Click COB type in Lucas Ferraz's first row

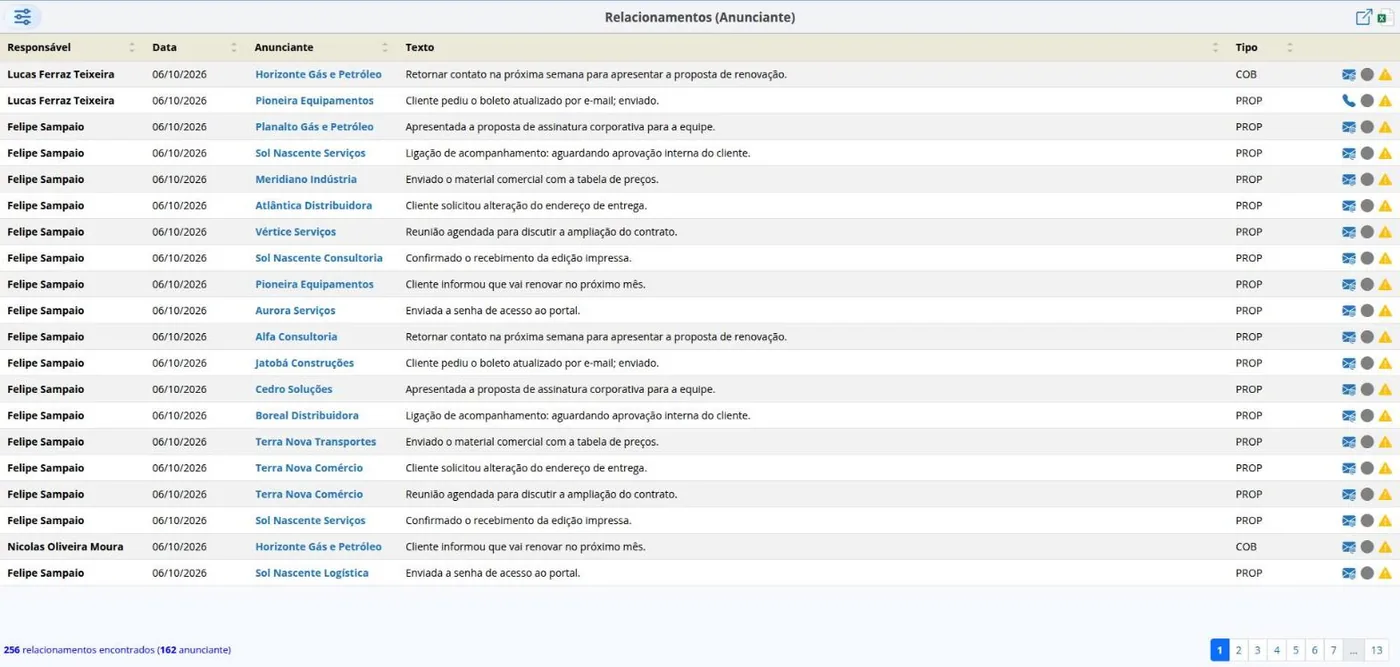coord(1246,75)
